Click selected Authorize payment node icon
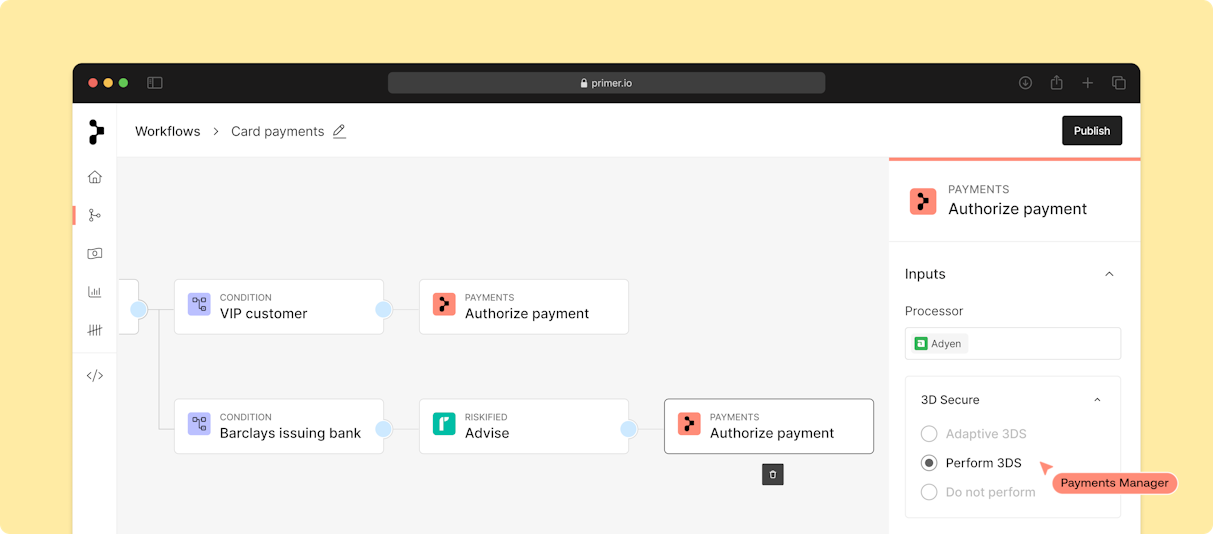This screenshot has width=1213, height=534. point(689,424)
